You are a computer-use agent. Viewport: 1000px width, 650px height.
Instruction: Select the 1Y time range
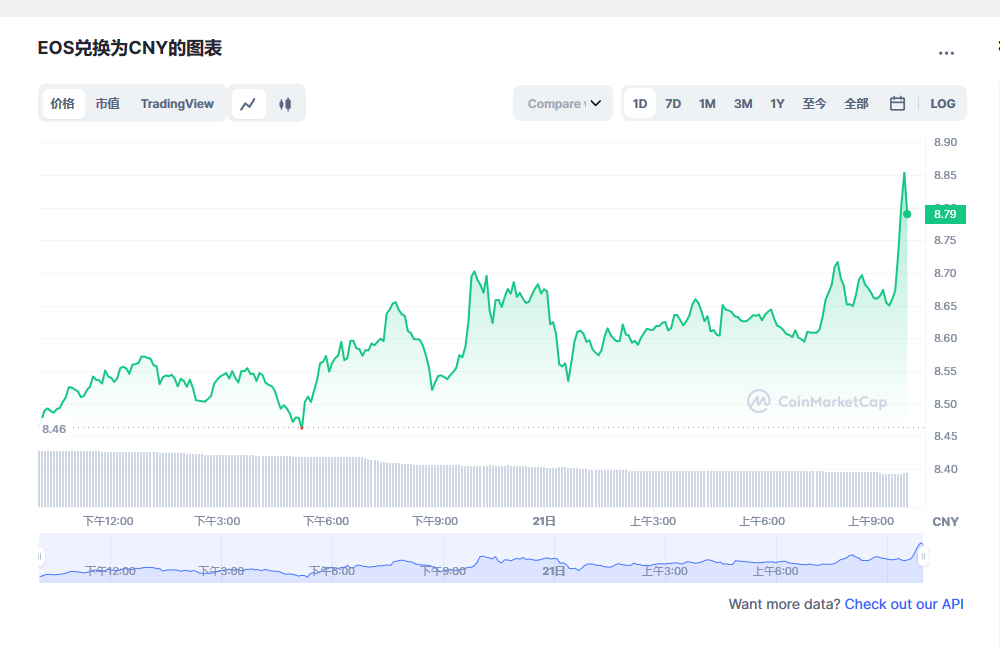(x=777, y=104)
